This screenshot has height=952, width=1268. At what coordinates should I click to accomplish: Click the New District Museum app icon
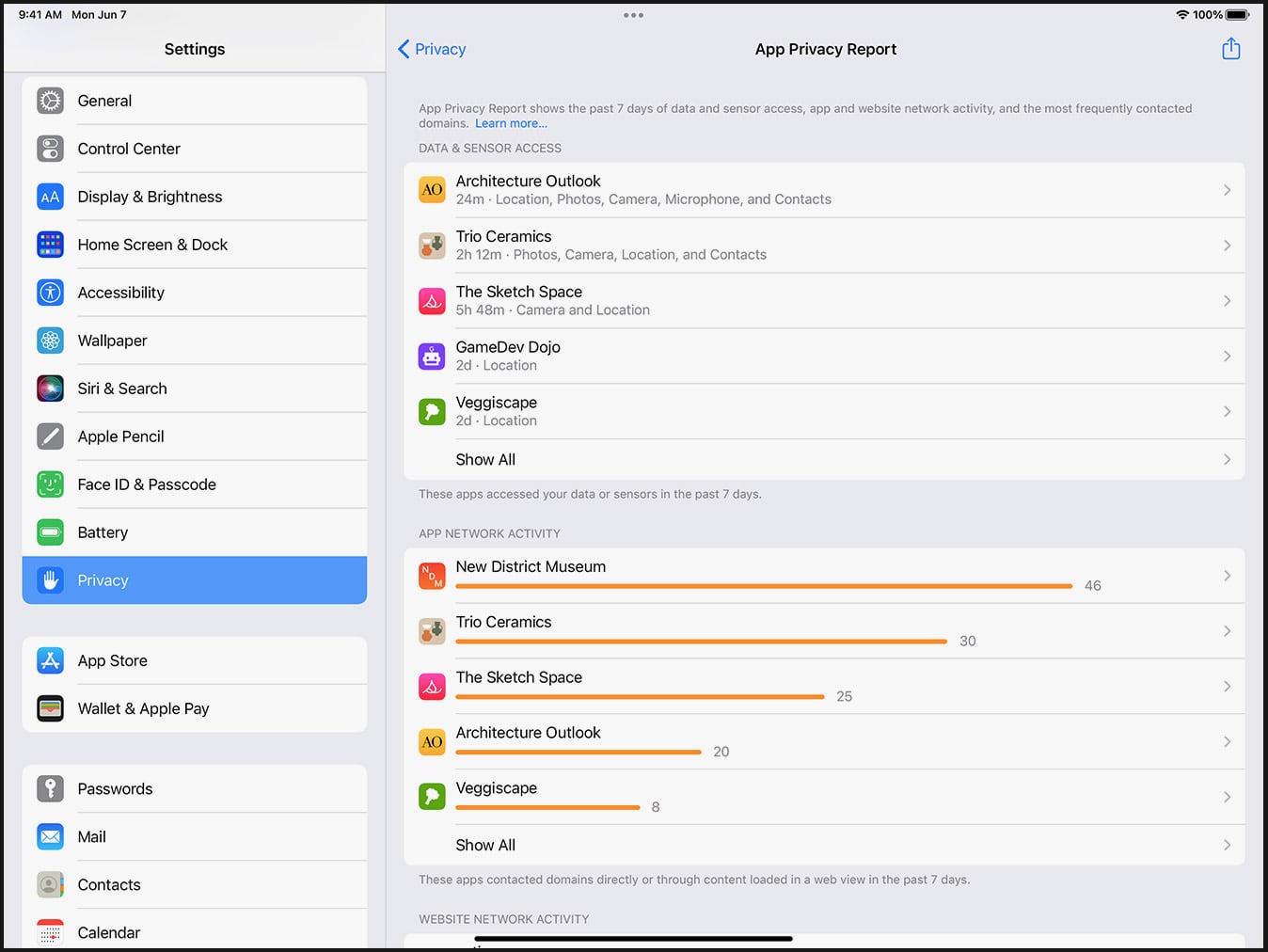pos(432,576)
